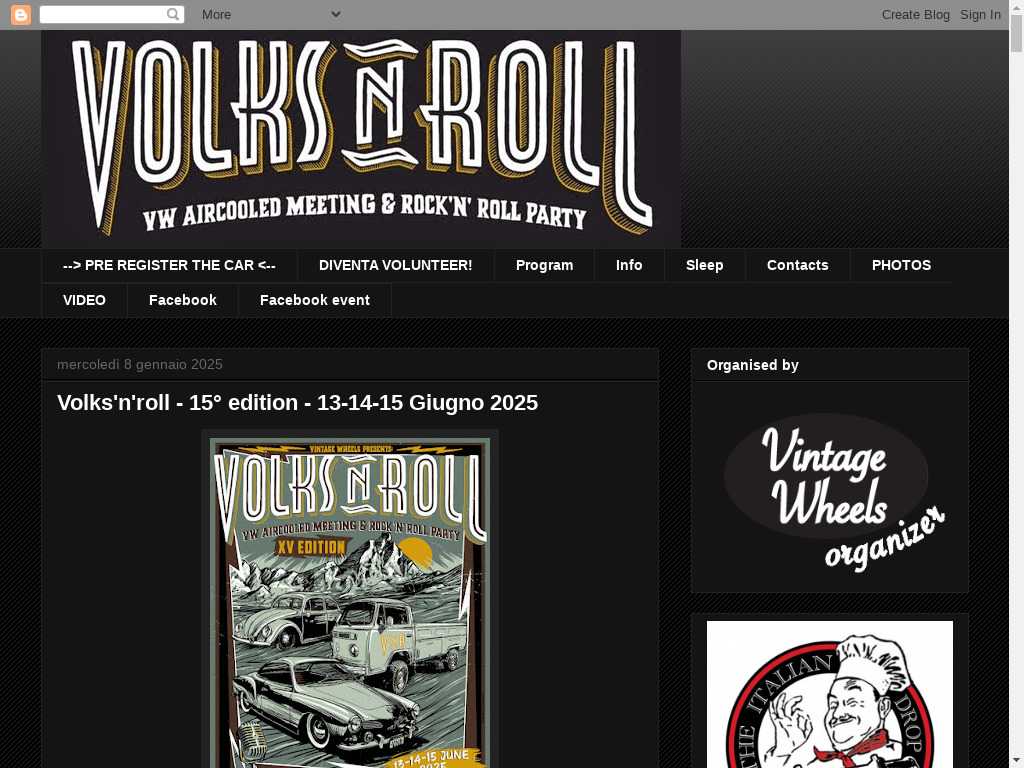Click the date text 'mercoledì 8 gennaio 2025'
This screenshot has width=1024, height=768.
(140, 364)
